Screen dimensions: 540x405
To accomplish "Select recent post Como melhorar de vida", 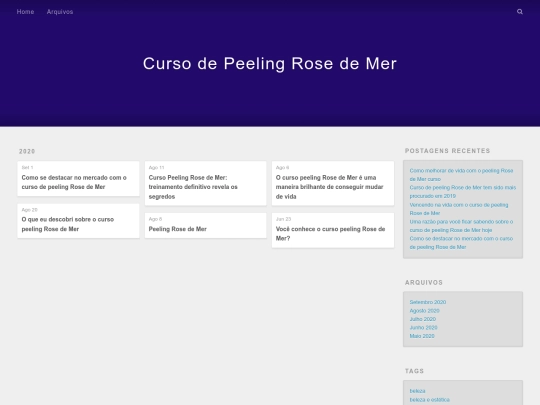I will click(461, 175).
